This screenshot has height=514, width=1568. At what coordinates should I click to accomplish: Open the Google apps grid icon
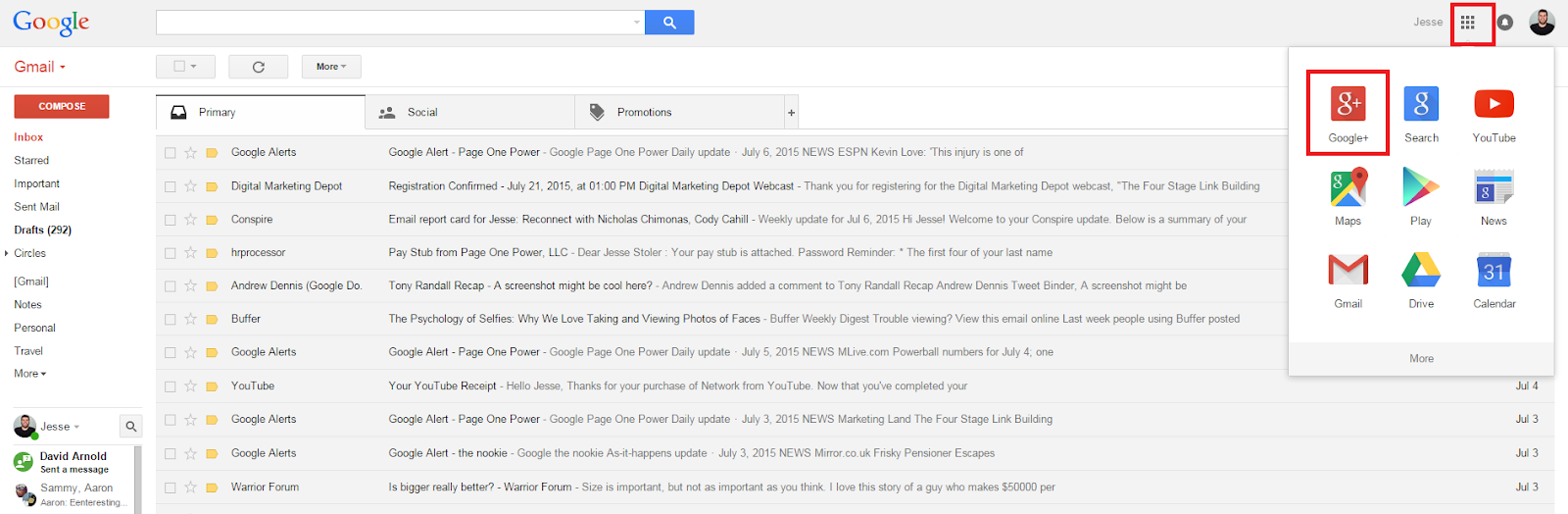1467,23
